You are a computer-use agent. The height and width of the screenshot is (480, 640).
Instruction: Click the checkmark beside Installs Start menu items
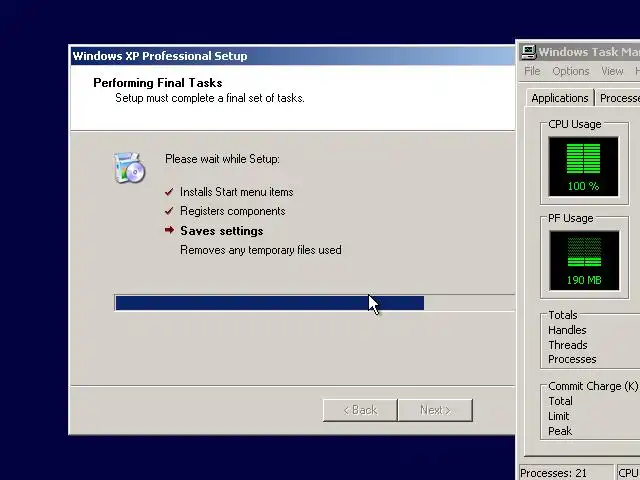[169, 192]
